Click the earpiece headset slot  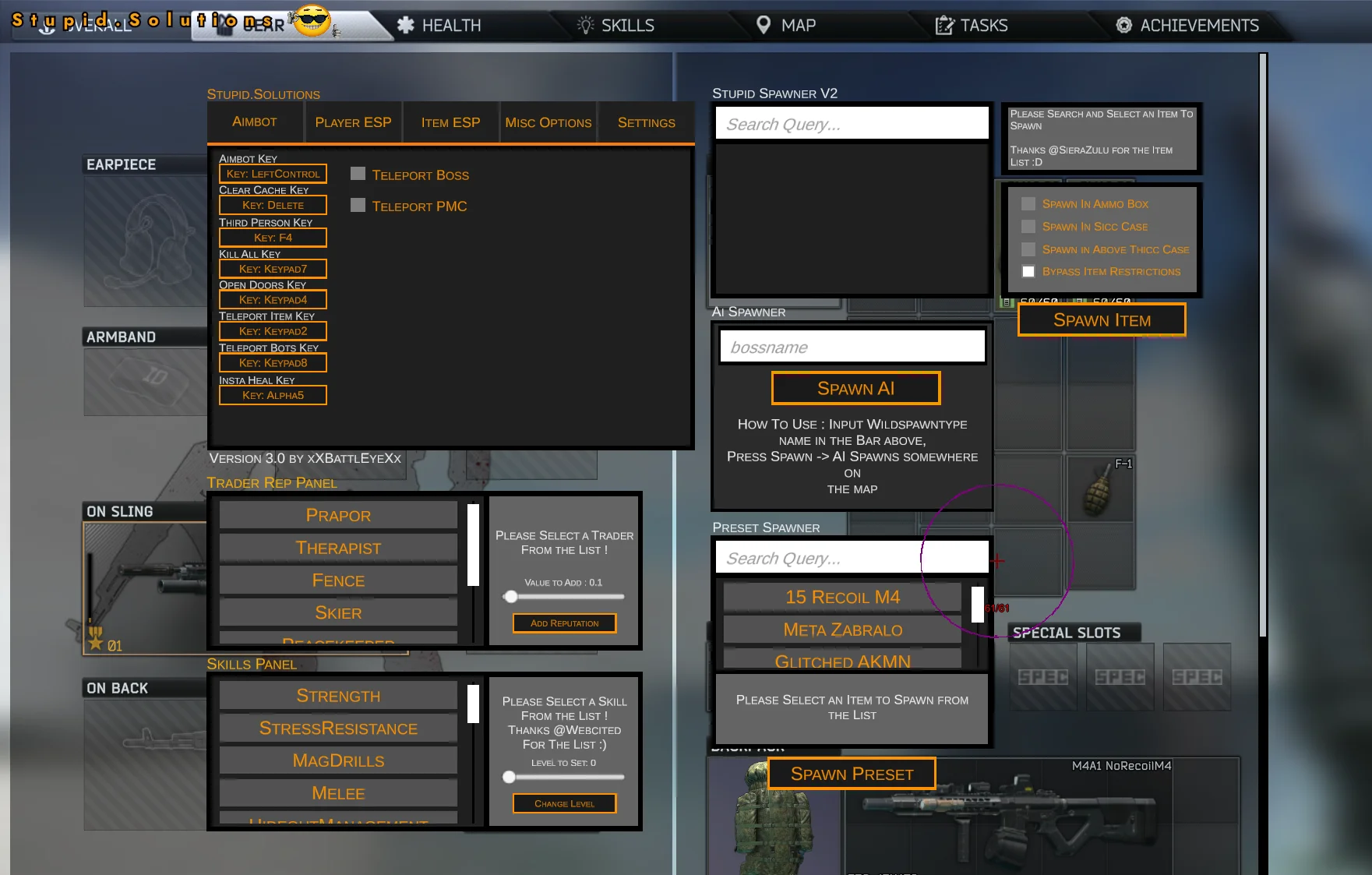click(x=146, y=240)
